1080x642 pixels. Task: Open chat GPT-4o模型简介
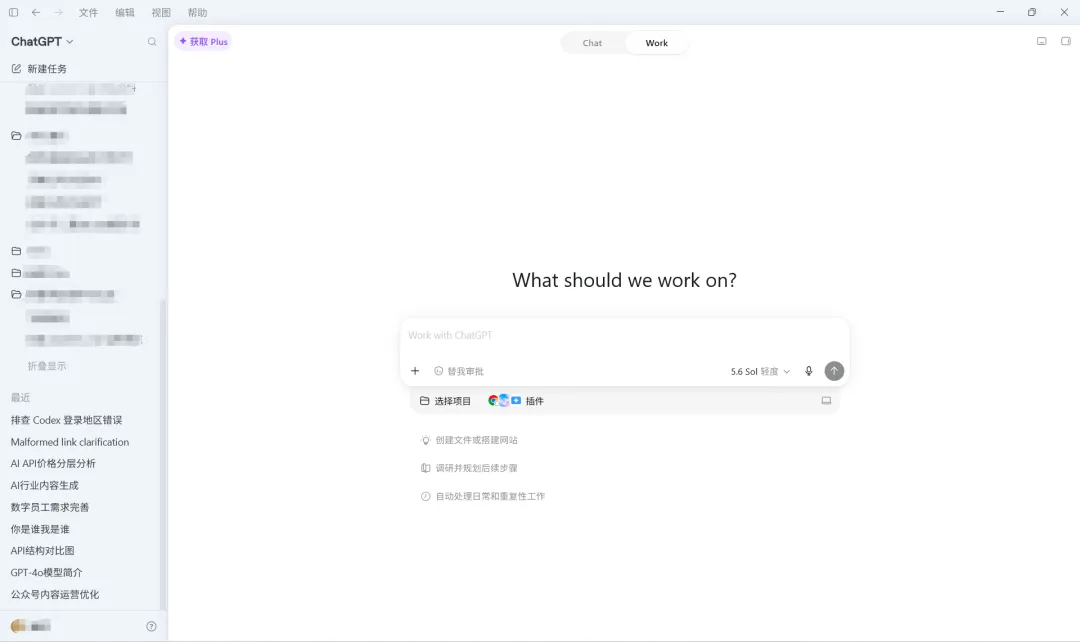46,572
